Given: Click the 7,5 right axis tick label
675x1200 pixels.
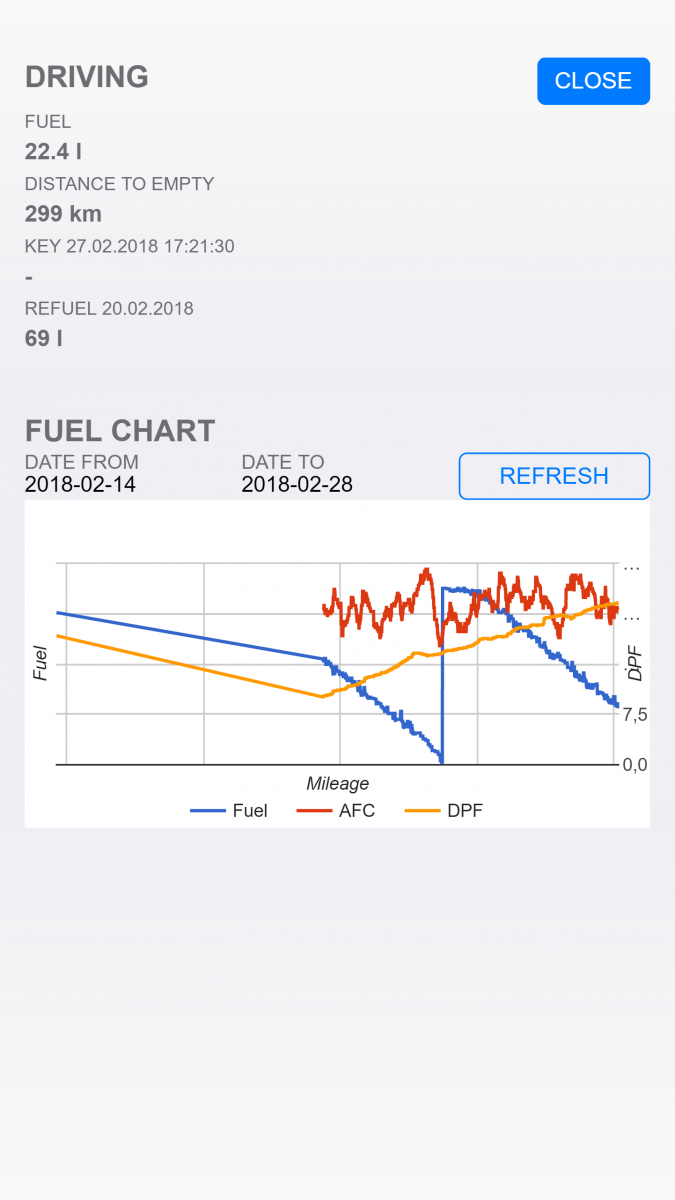Looking at the screenshot, I should pyautogui.click(x=635, y=714).
